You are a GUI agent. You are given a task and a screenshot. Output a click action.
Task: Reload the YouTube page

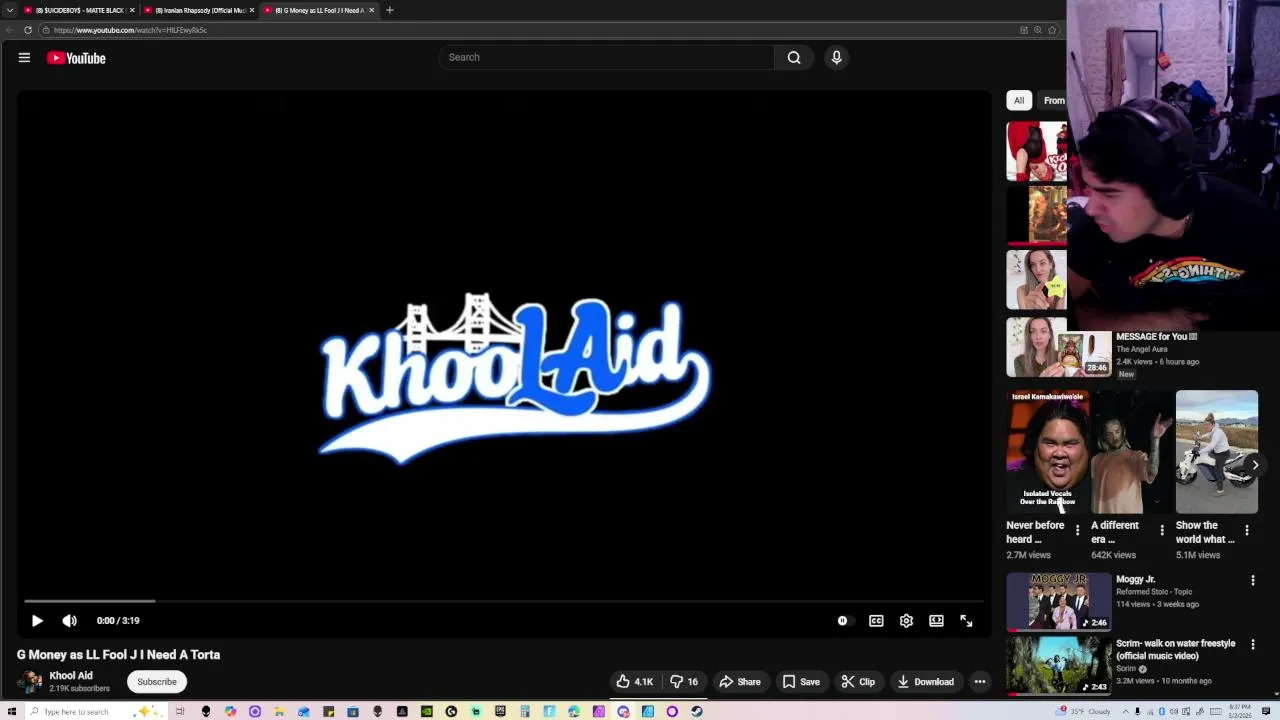(x=28, y=30)
